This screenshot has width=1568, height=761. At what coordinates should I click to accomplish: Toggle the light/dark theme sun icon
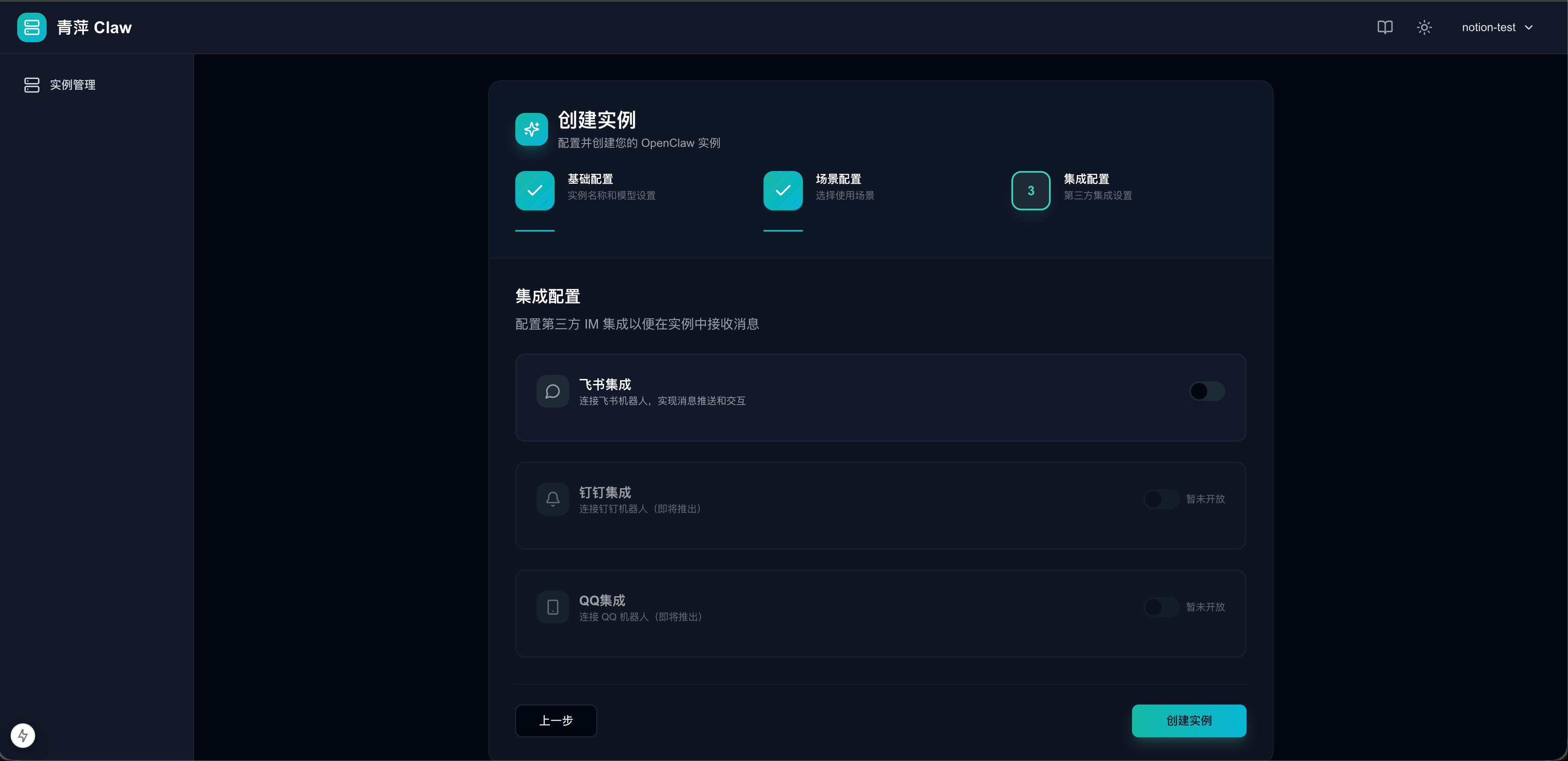pyautogui.click(x=1424, y=27)
